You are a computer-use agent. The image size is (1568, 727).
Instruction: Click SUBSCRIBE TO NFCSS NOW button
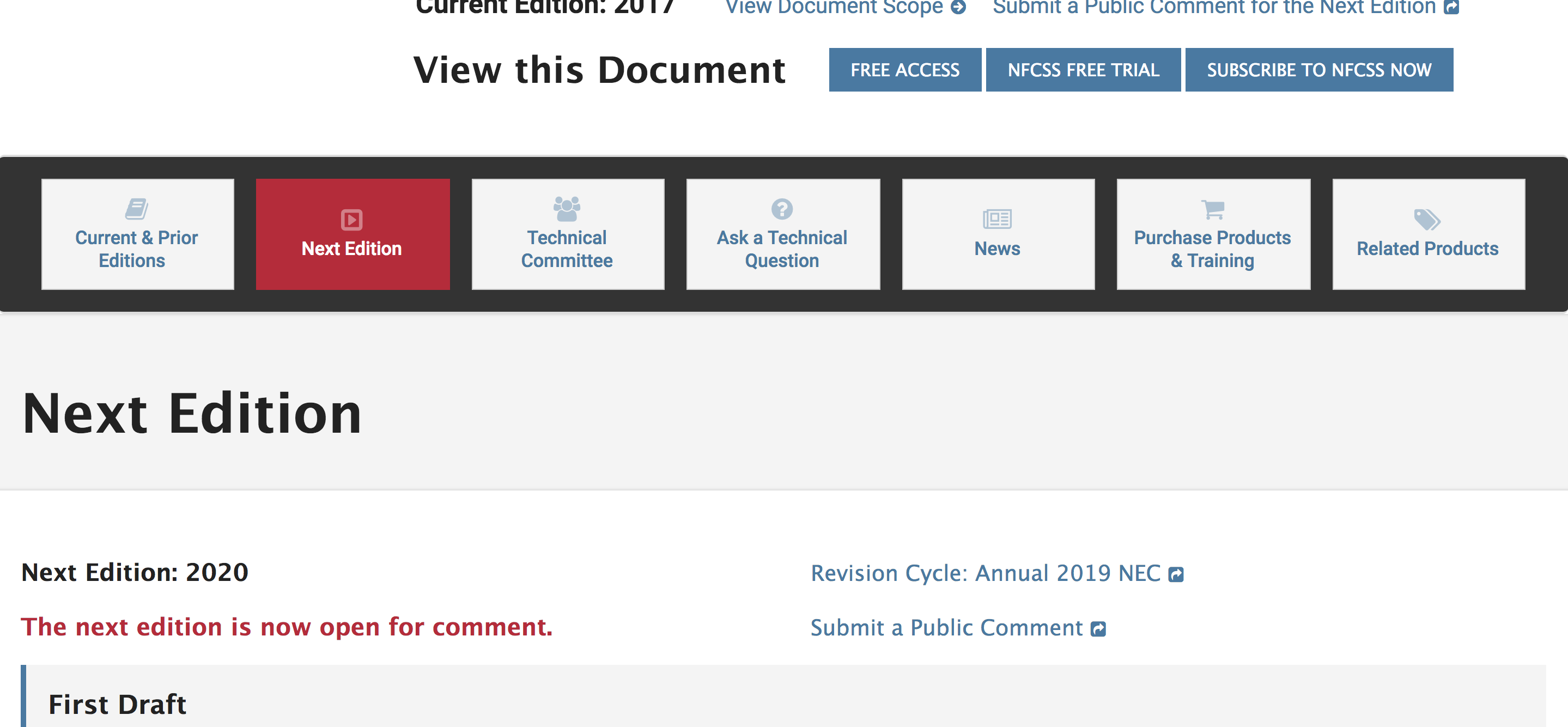pos(1319,70)
